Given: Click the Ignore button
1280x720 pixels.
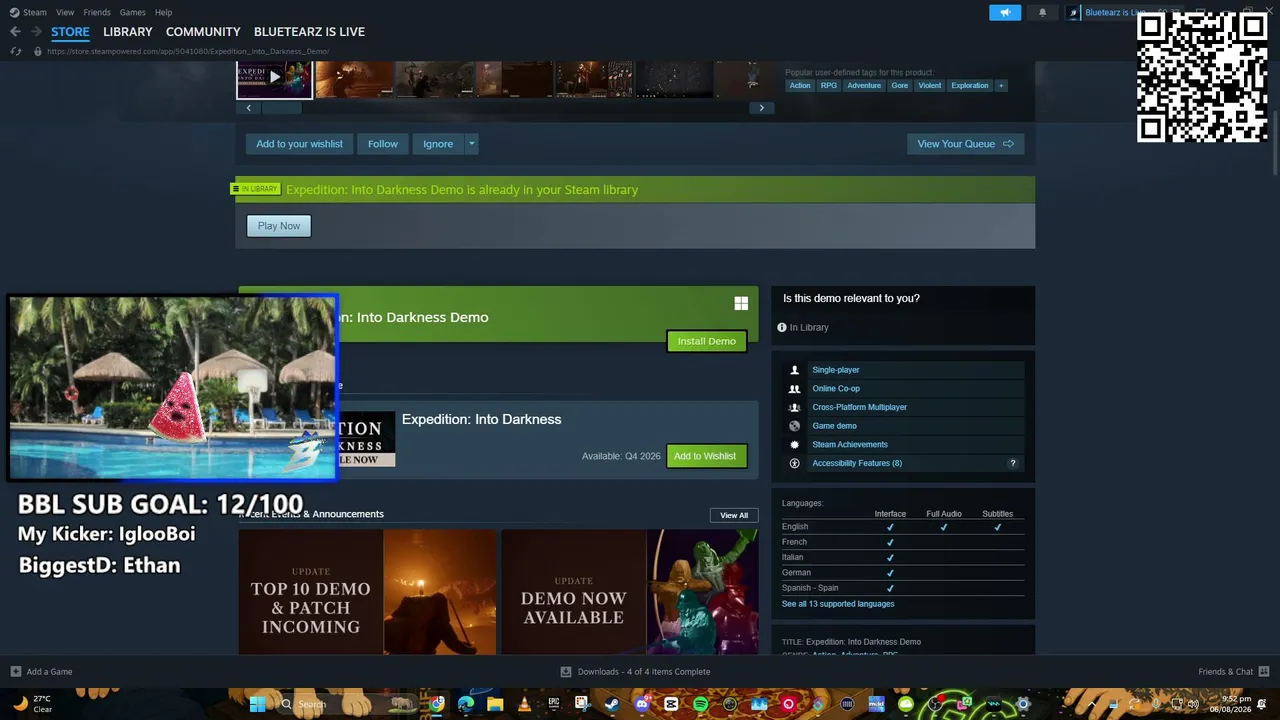Looking at the screenshot, I should click(438, 144).
